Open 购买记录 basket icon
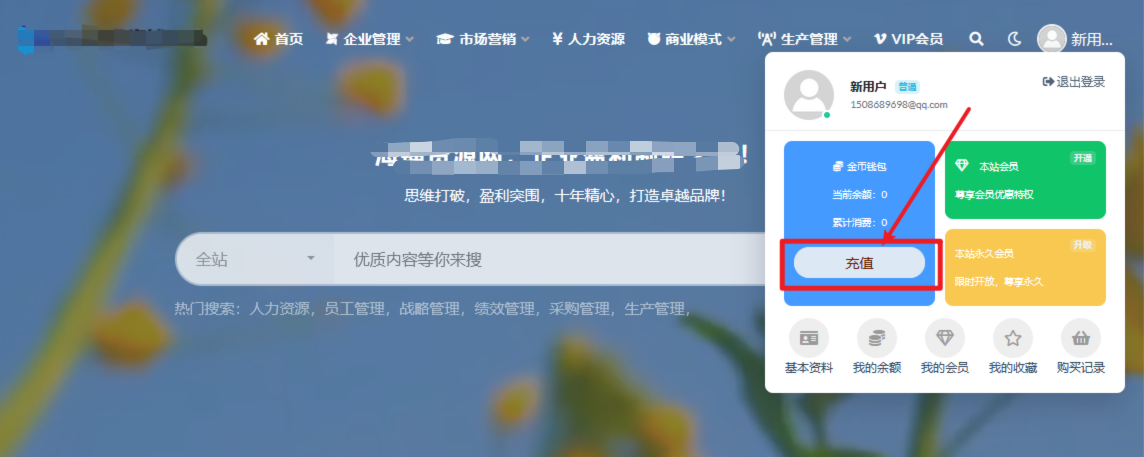This screenshot has height=457, width=1144. [x=1081, y=338]
